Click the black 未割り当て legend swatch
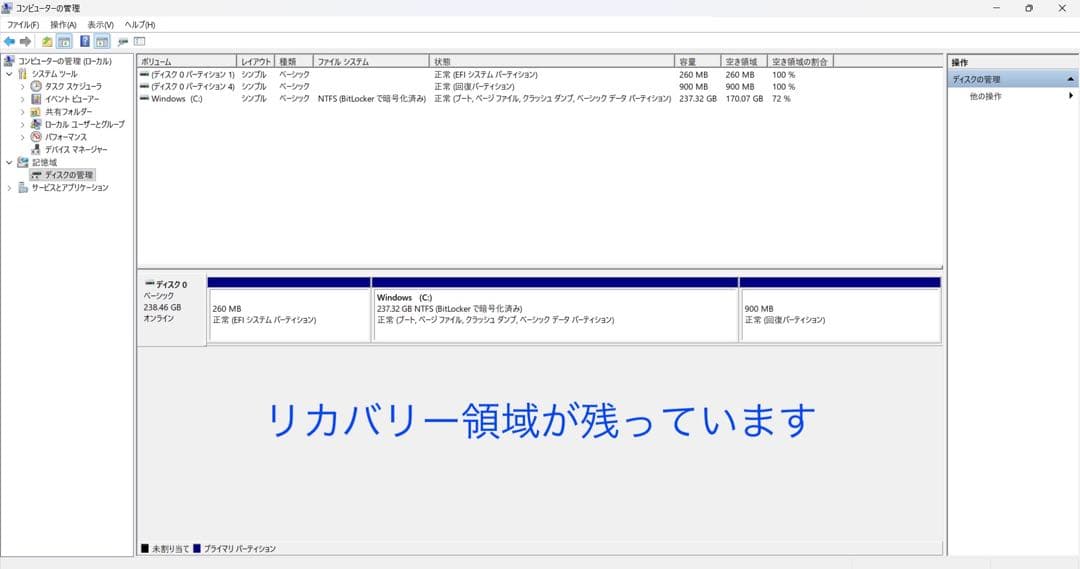 [x=145, y=548]
